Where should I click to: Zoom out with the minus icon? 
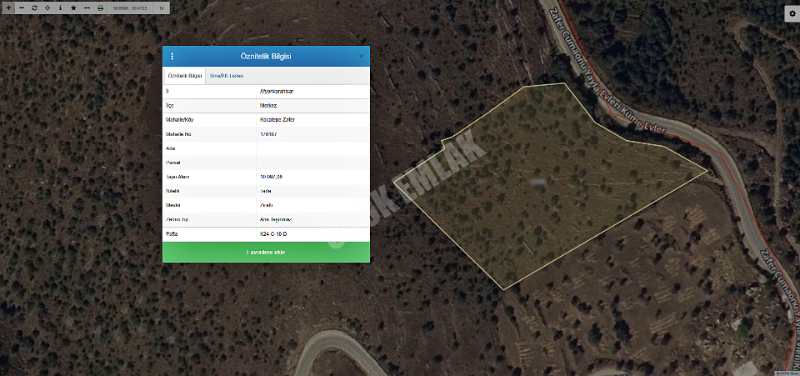21,8
